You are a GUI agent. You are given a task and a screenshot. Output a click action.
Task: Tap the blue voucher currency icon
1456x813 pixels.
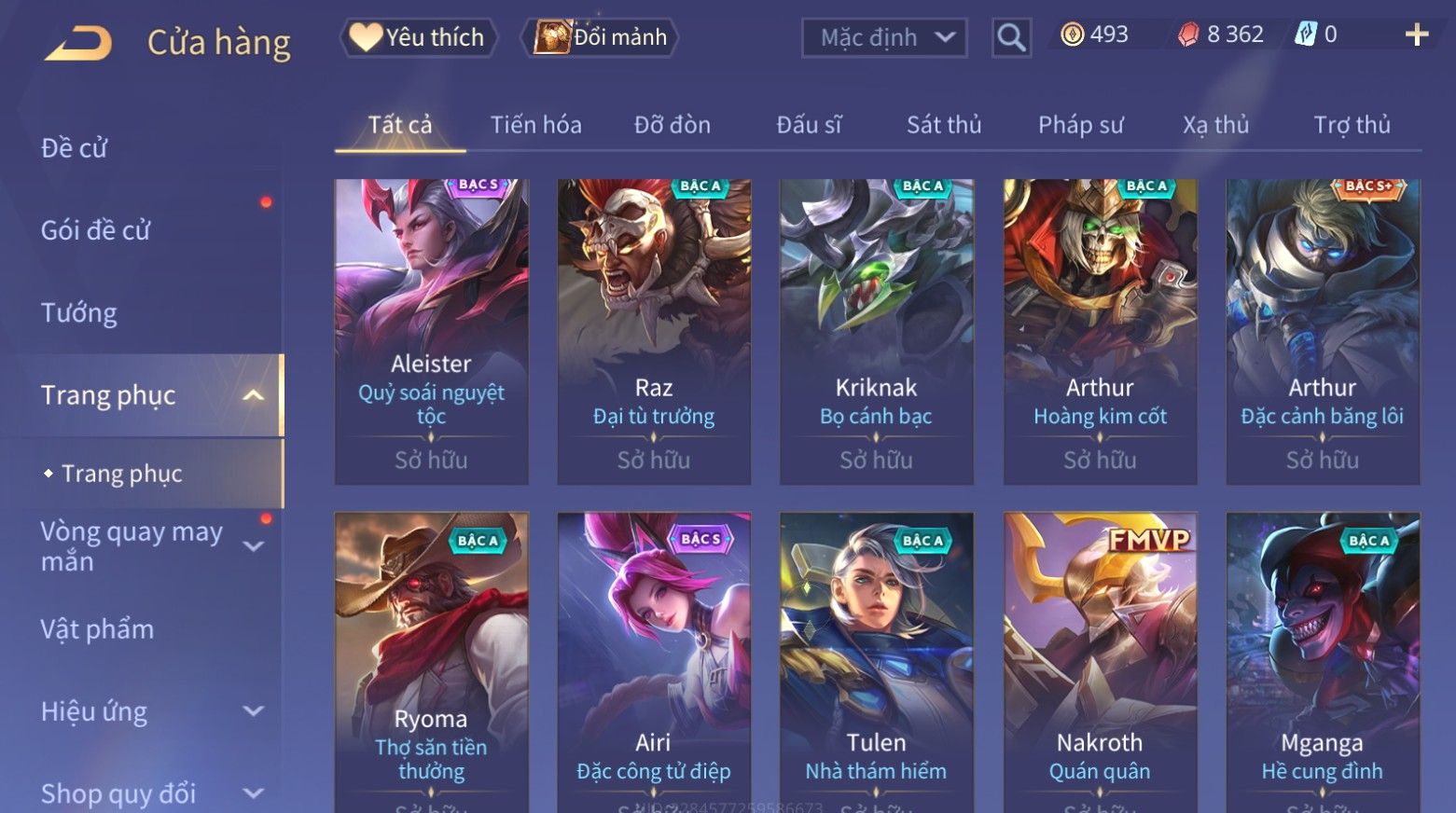pos(1305,35)
